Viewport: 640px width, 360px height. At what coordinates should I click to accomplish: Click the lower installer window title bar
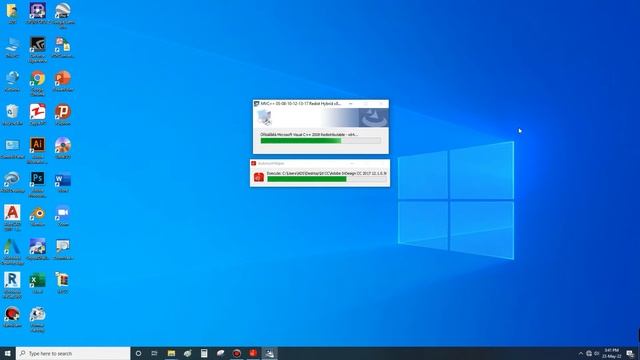[x=320, y=163]
